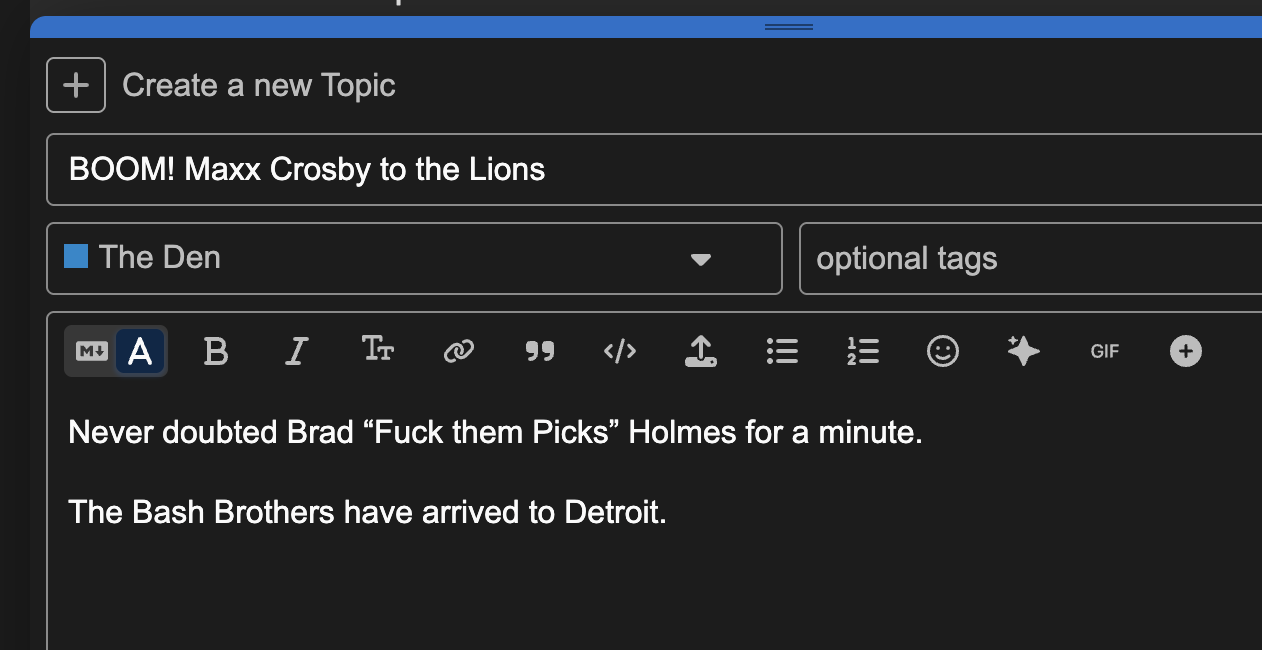Image resolution: width=1262 pixels, height=650 pixels.
Task: Add a blockquote with the quote icon
Action: point(540,351)
